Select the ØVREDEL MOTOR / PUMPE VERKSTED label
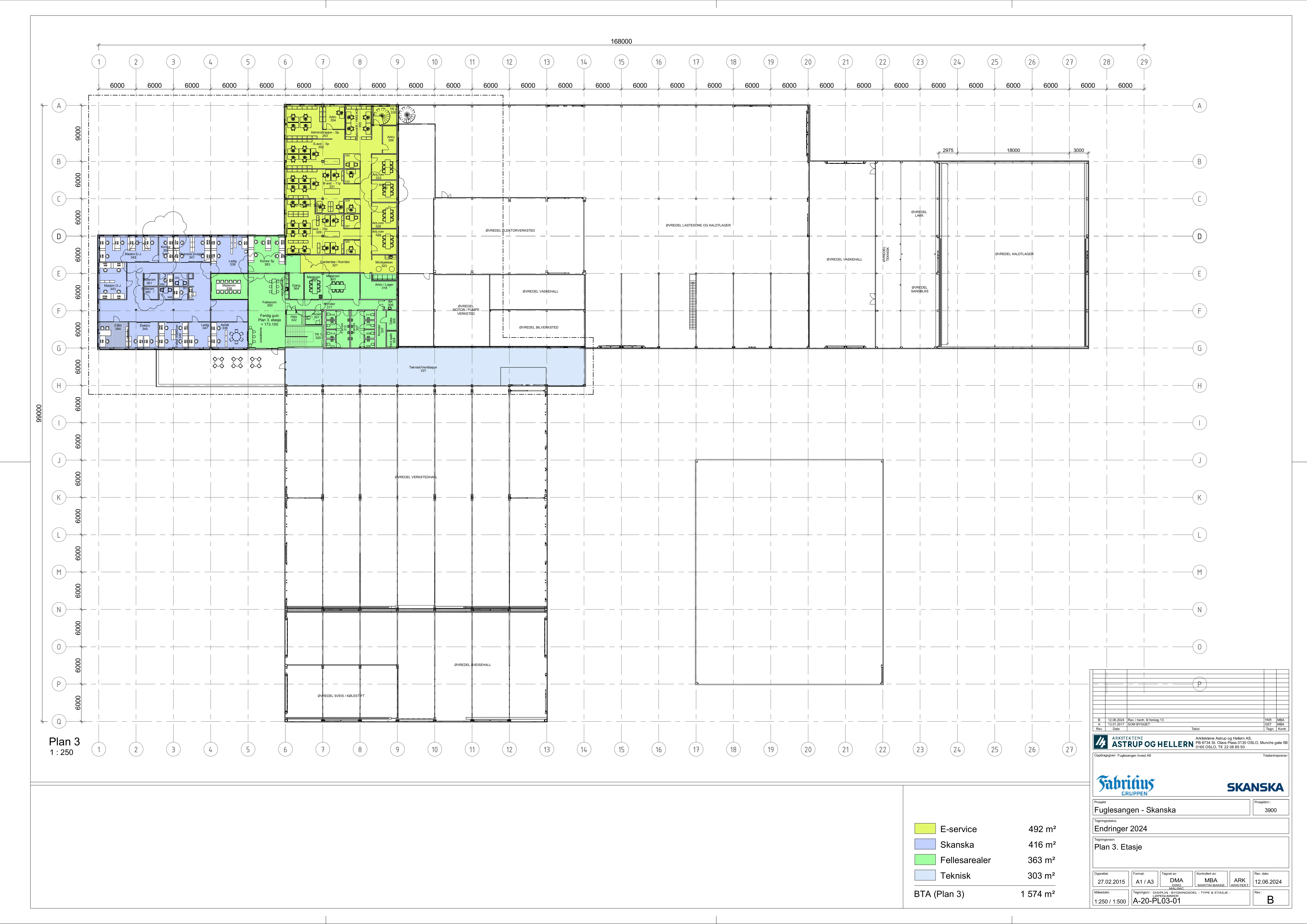The width and height of the screenshot is (1307, 924). pos(466,310)
